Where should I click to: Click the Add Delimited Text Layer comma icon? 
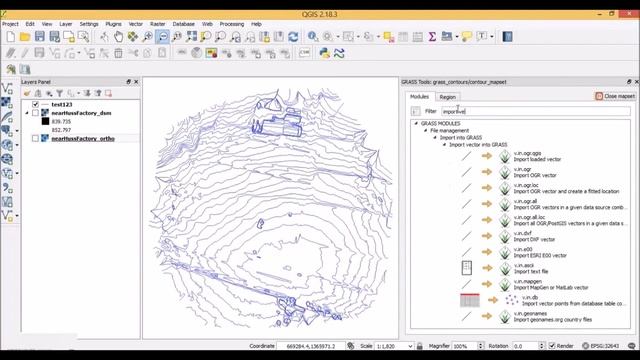point(7,188)
